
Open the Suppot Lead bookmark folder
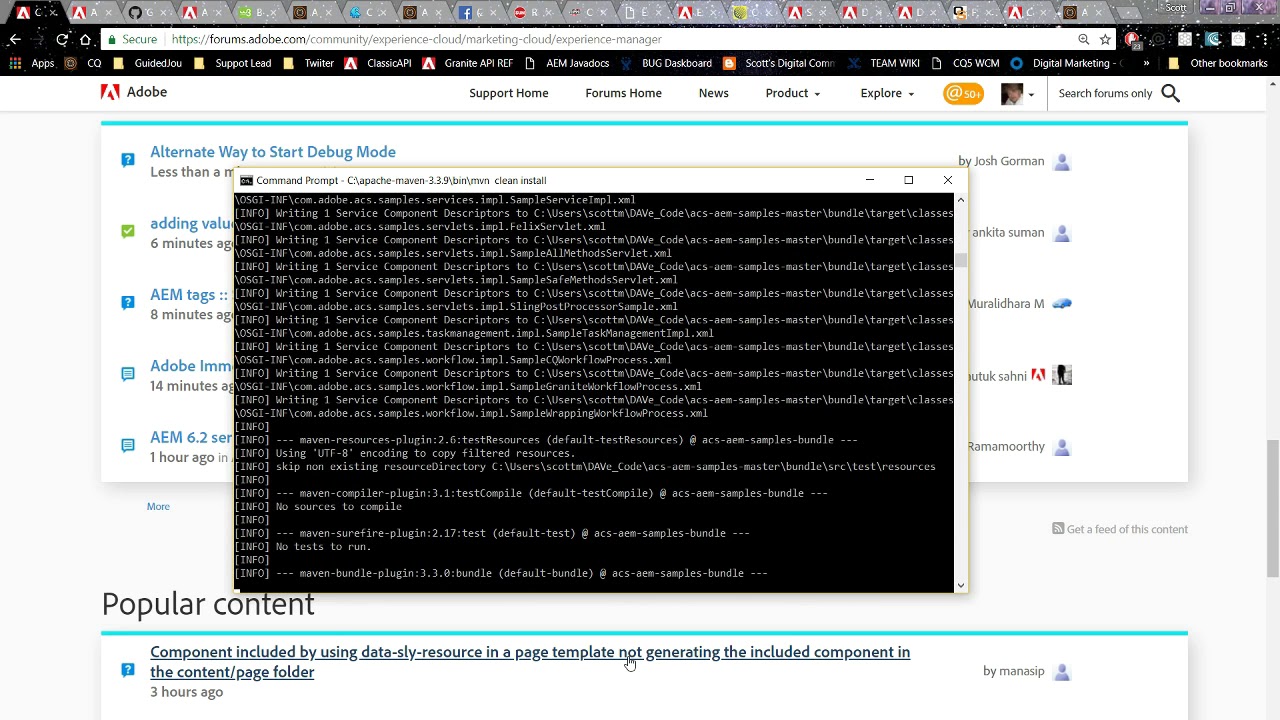coord(233,63)
